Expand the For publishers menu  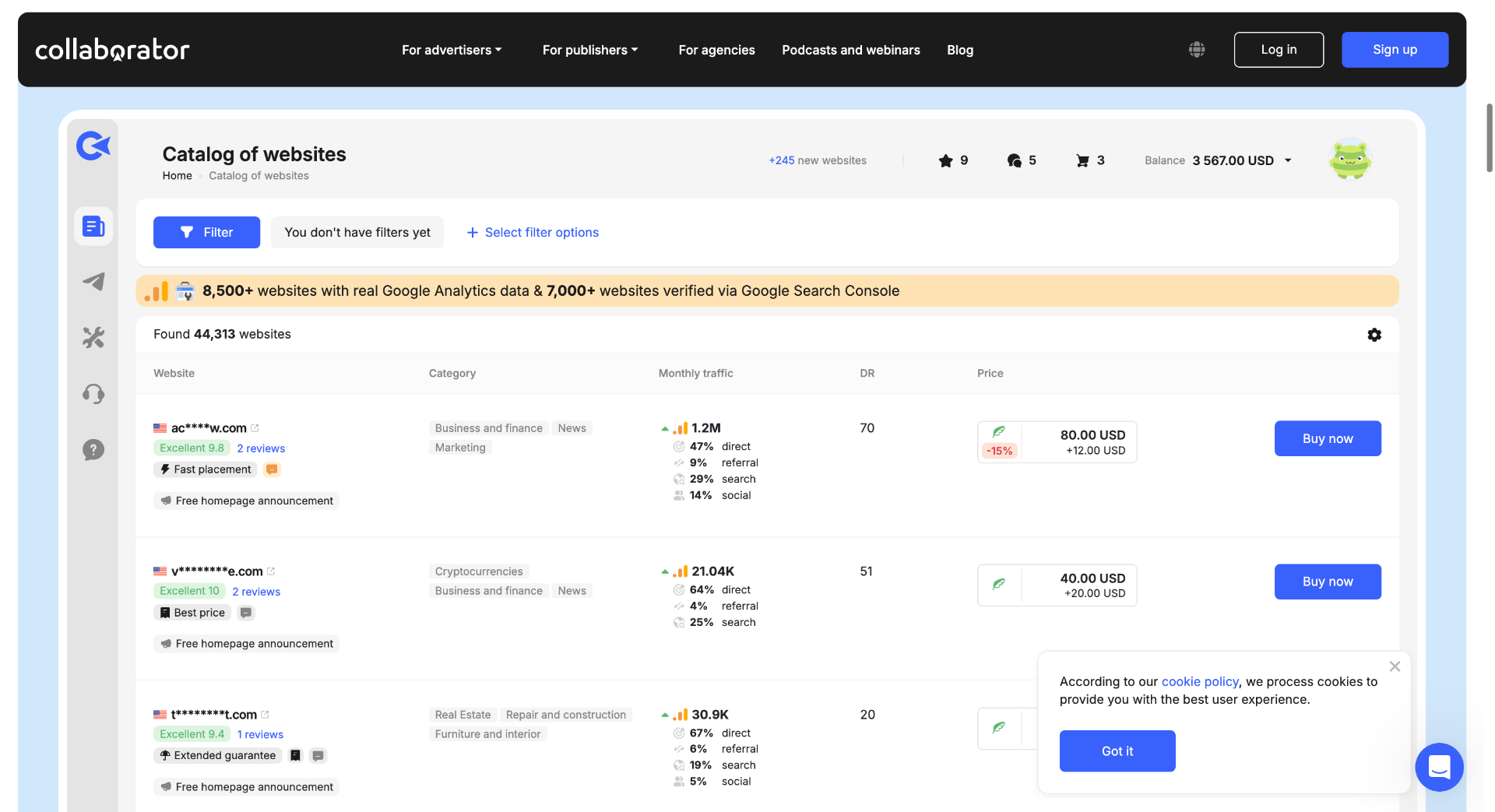[590, 50]
